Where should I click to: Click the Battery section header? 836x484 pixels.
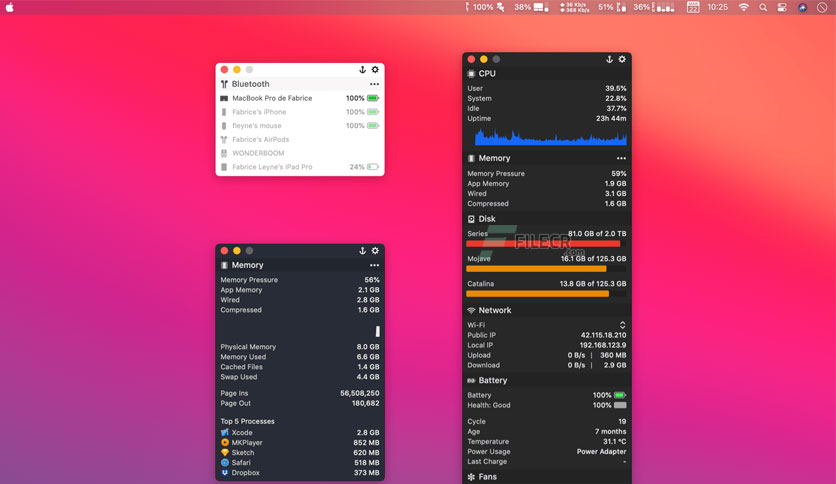point(547,381)
